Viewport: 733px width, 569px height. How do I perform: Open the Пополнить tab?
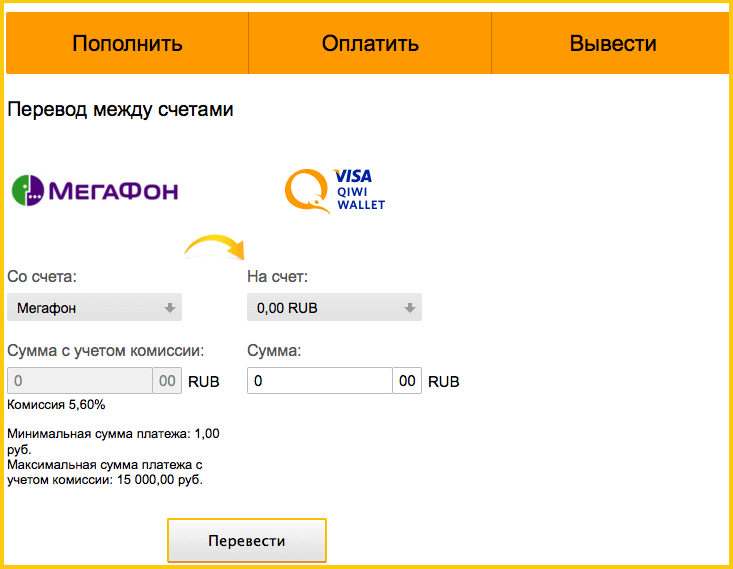tap(127, 43)
